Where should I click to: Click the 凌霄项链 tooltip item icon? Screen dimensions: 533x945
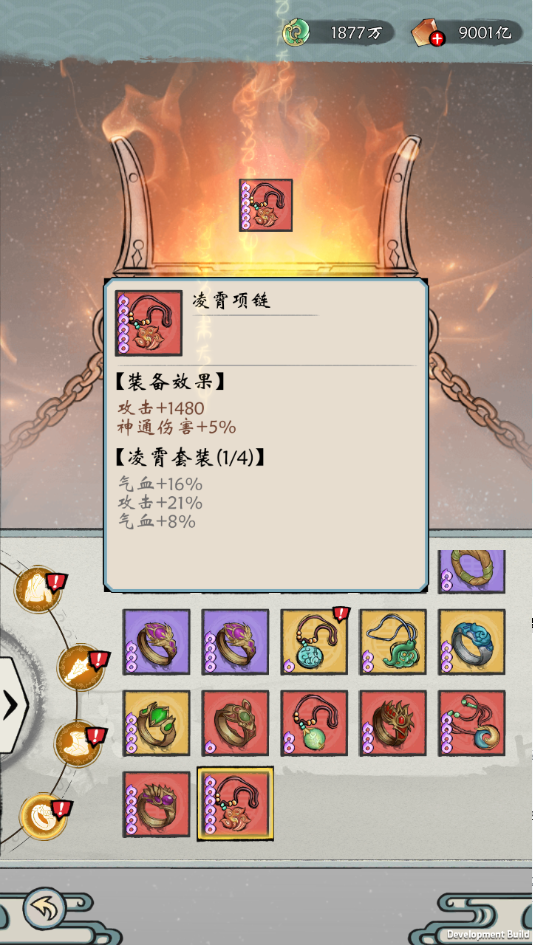click(x=148, y=323)
